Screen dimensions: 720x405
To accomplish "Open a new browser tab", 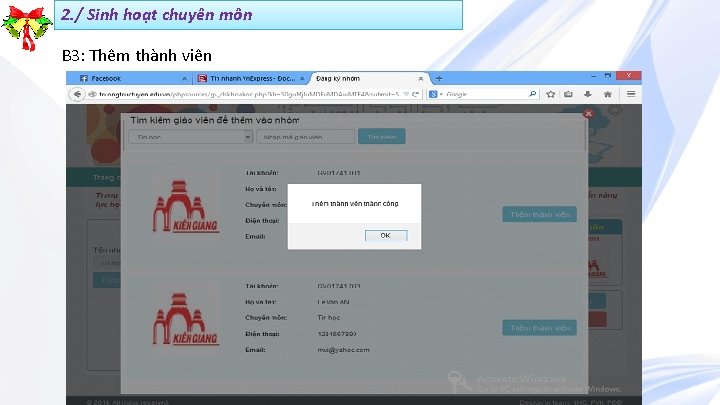I will tap(439, 79).
